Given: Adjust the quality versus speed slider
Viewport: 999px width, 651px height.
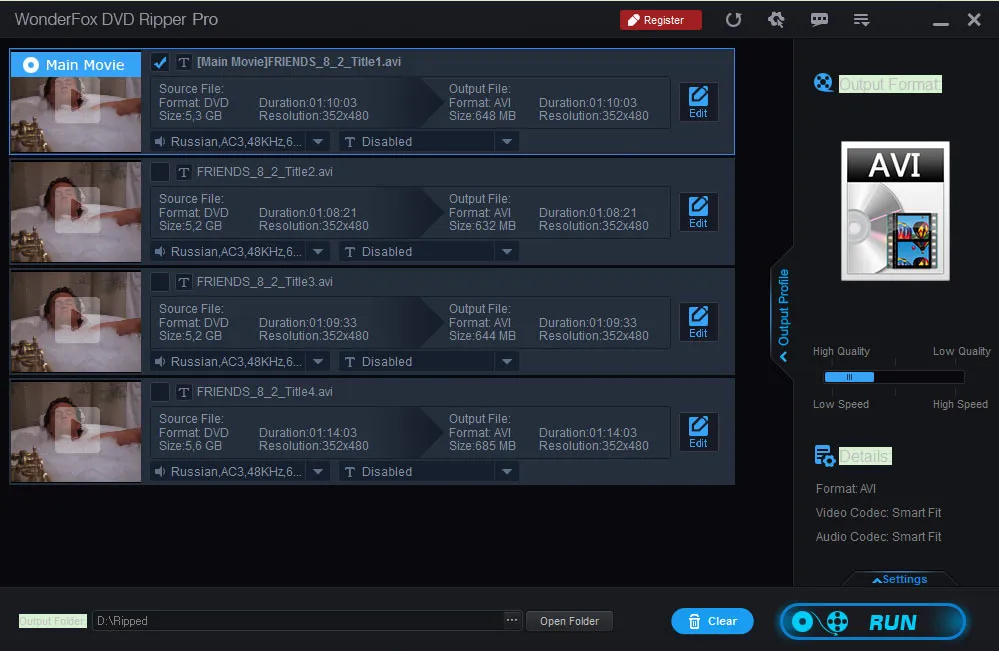Looking at the screenshot, I should 849,377.
